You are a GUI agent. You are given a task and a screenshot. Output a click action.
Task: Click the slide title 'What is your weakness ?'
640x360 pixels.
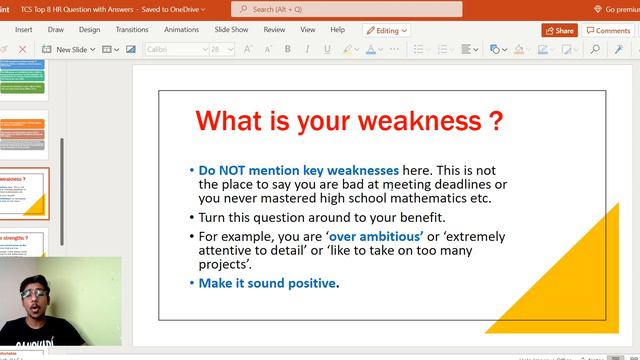pyautogui.click(x=349, y=121)
